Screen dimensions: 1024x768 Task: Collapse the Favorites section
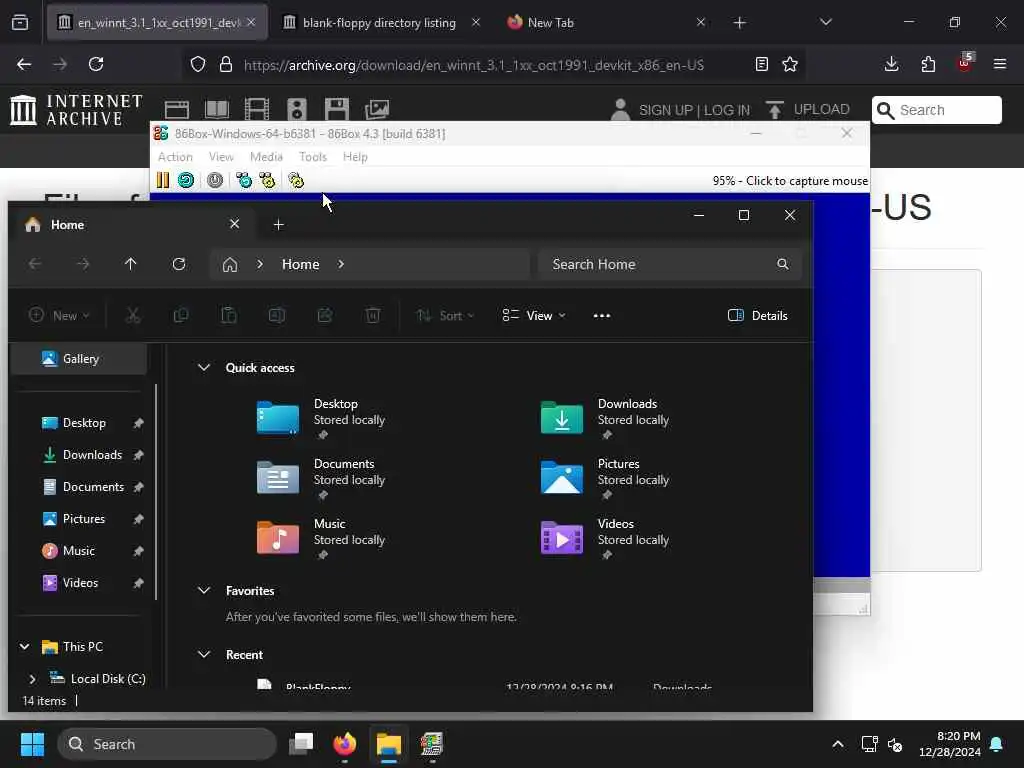[x=204, y=590]
